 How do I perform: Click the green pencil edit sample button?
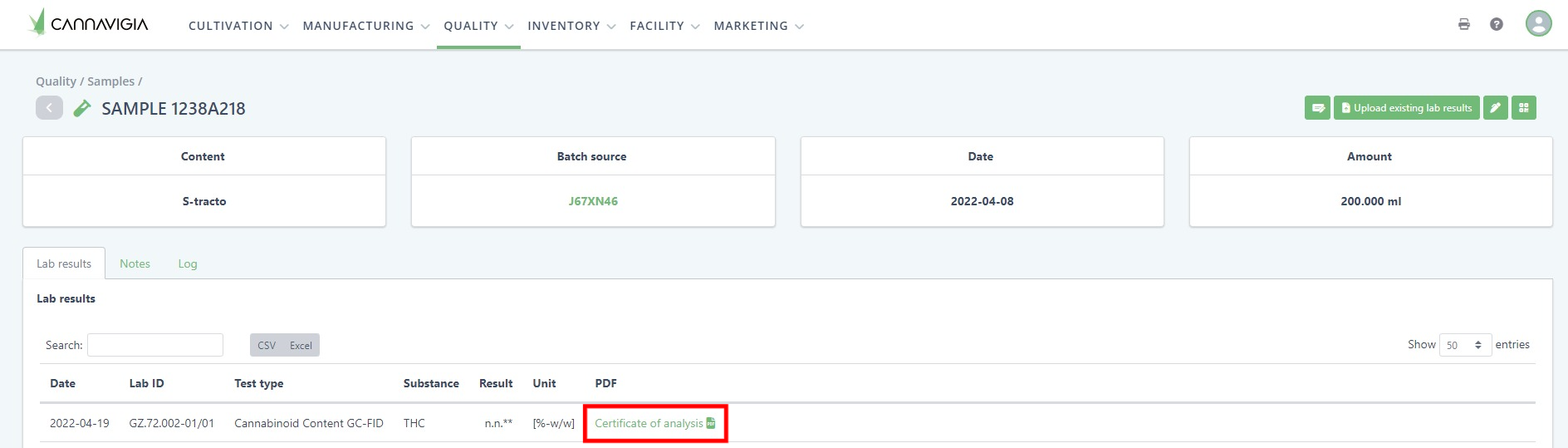pyautogui.click(x=1495, y=108)
